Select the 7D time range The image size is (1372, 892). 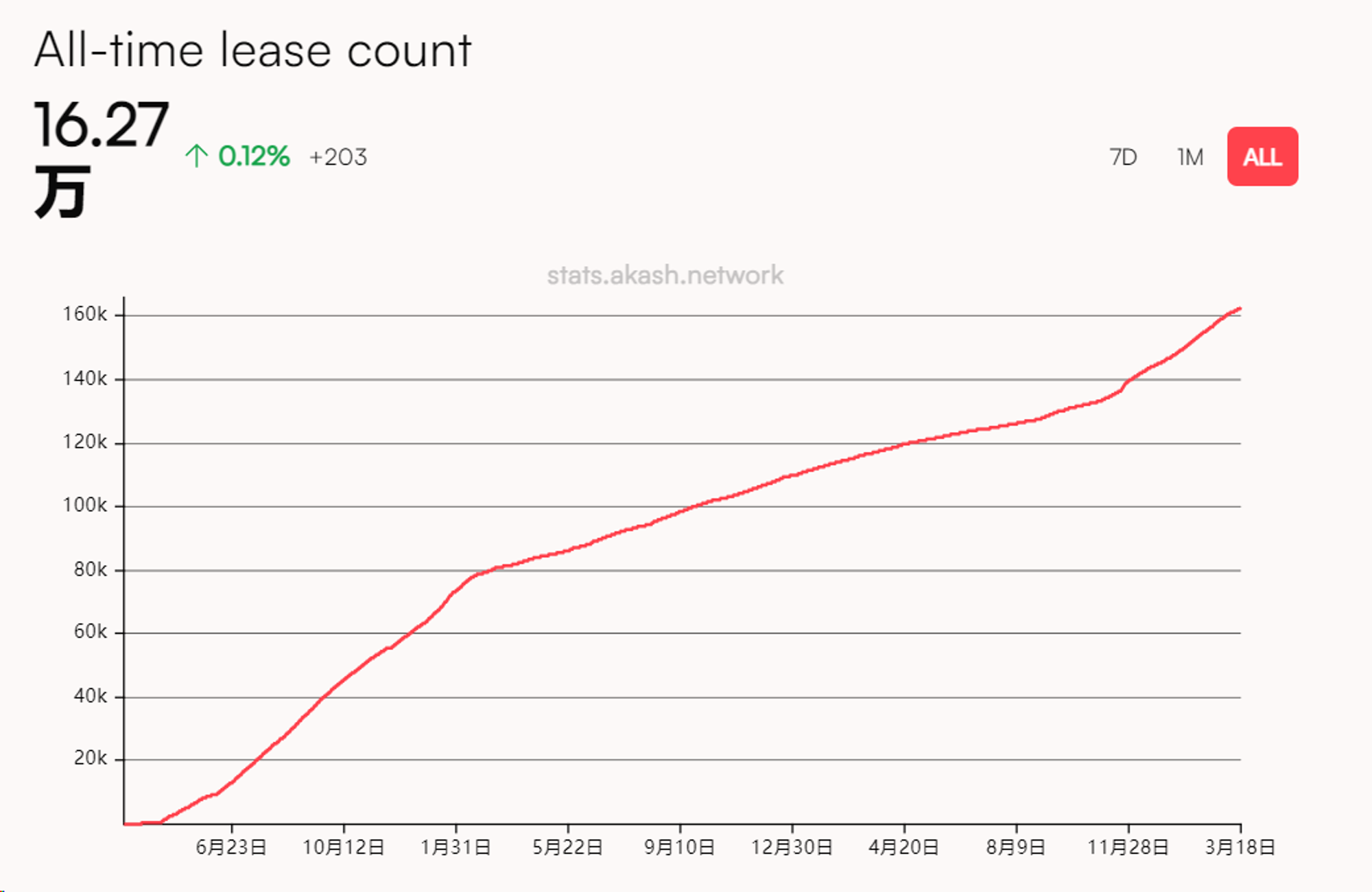[1123, 157]
